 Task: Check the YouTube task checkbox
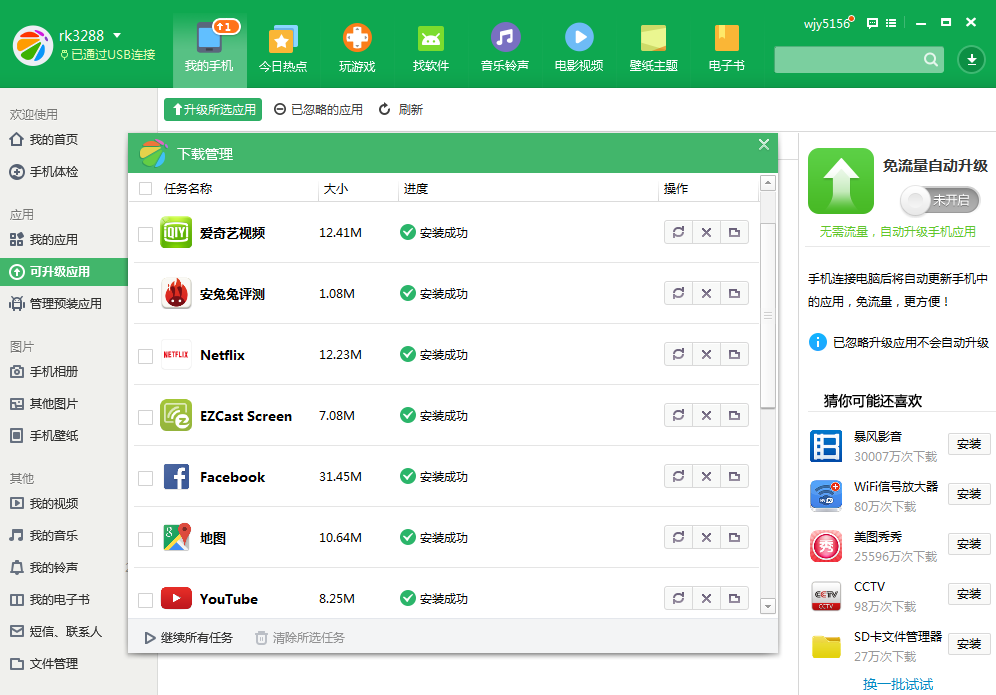(145, 600)
